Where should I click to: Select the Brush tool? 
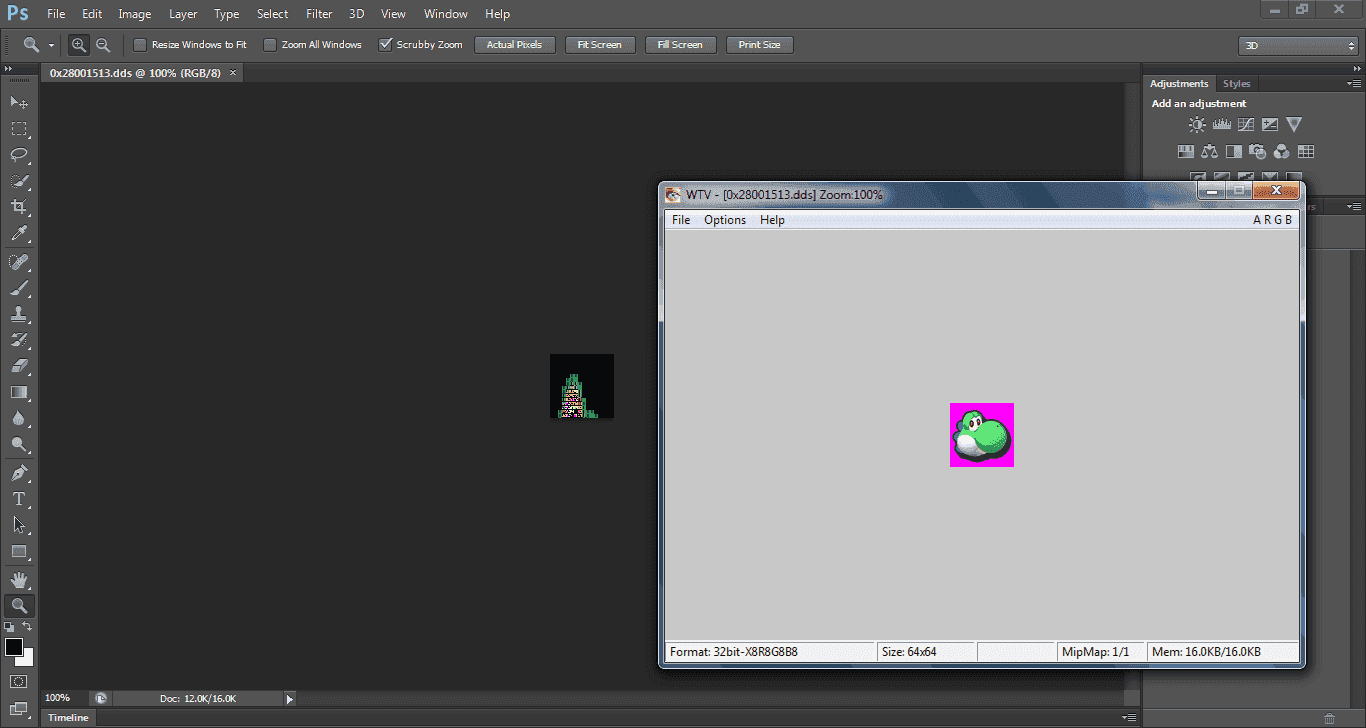click(19, 288)
